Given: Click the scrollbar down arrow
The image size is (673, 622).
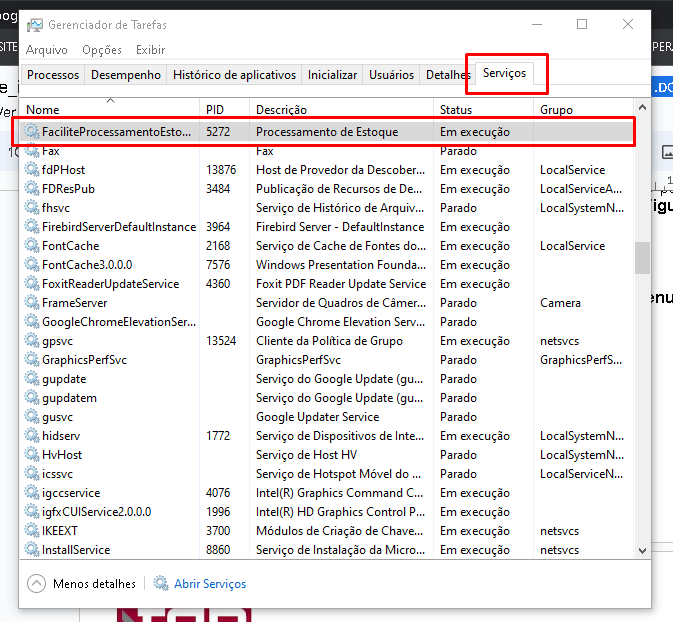Looking at the screenshot, I should pyautogui.click(x=642, y=550).
